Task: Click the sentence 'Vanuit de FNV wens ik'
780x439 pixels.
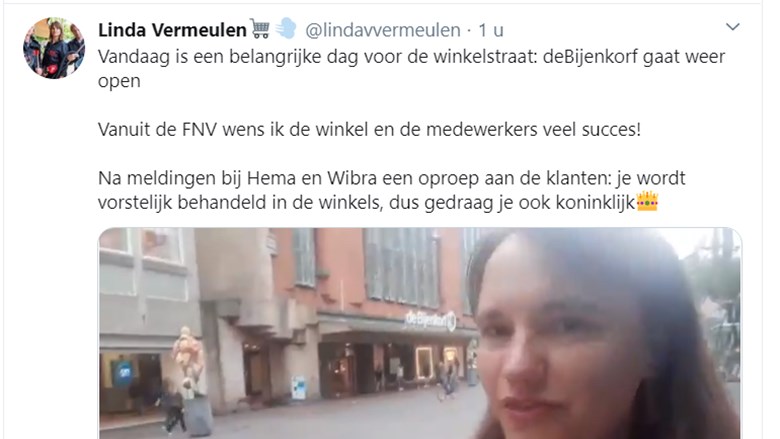Action: [x=370, y=130]
